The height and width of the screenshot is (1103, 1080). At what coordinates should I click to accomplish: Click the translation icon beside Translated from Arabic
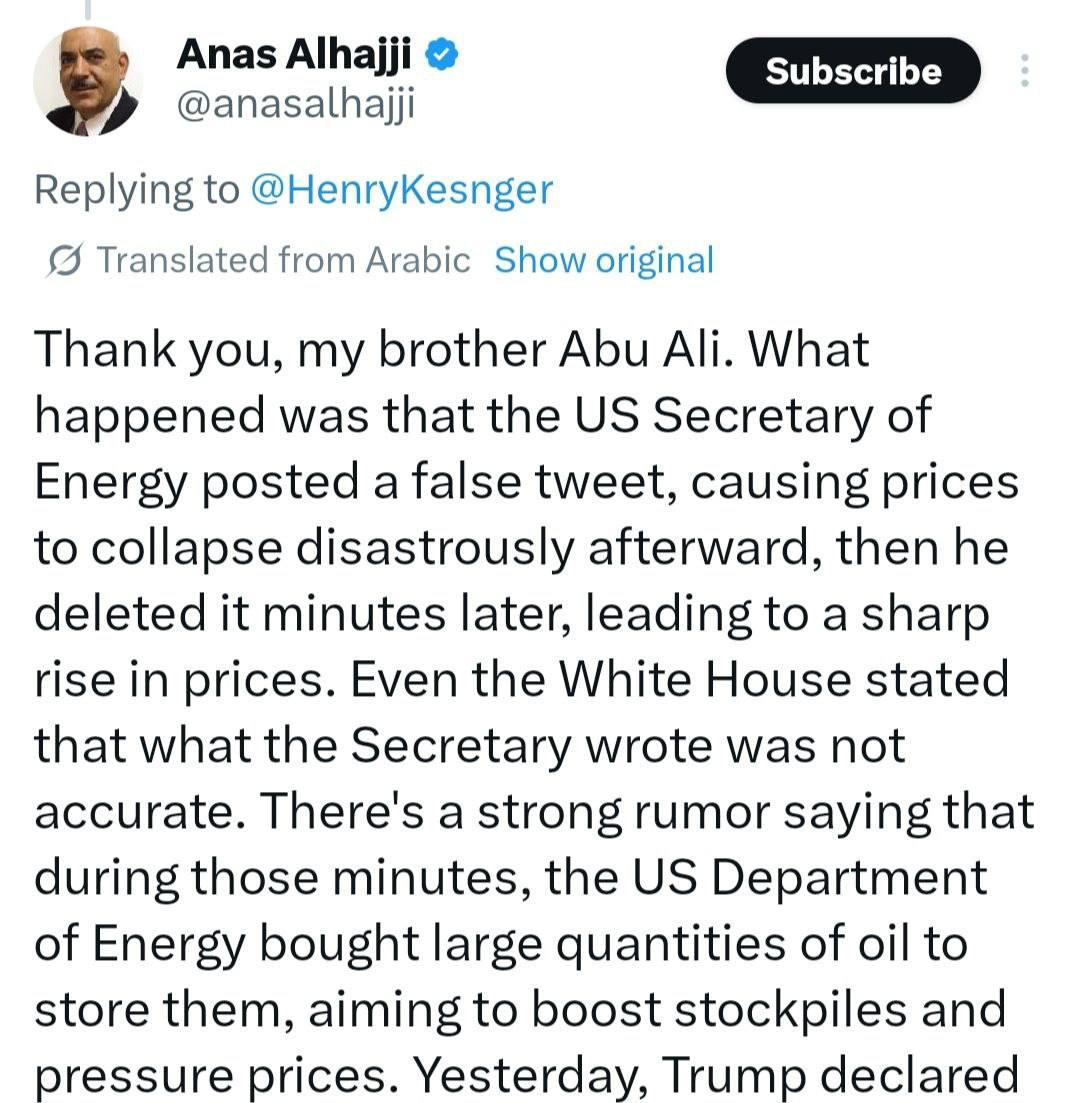tap(65, 260)
